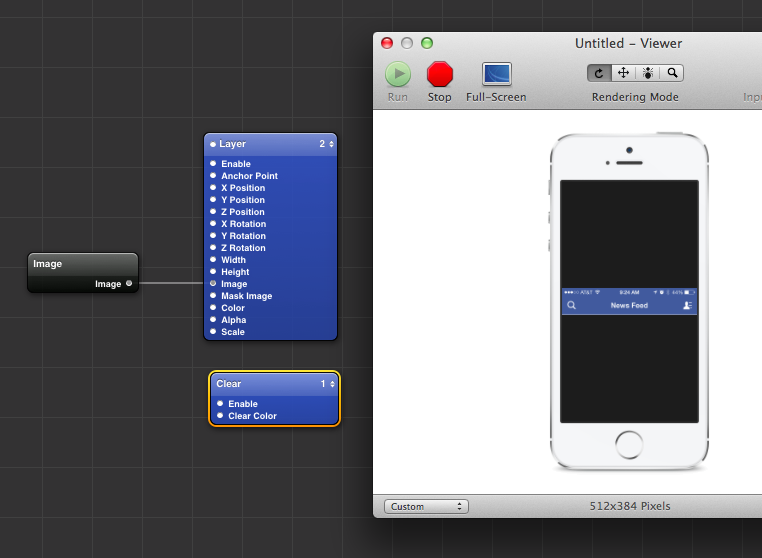Click the search icon in phone preview
Screen dimensions: 762x558
572,305
